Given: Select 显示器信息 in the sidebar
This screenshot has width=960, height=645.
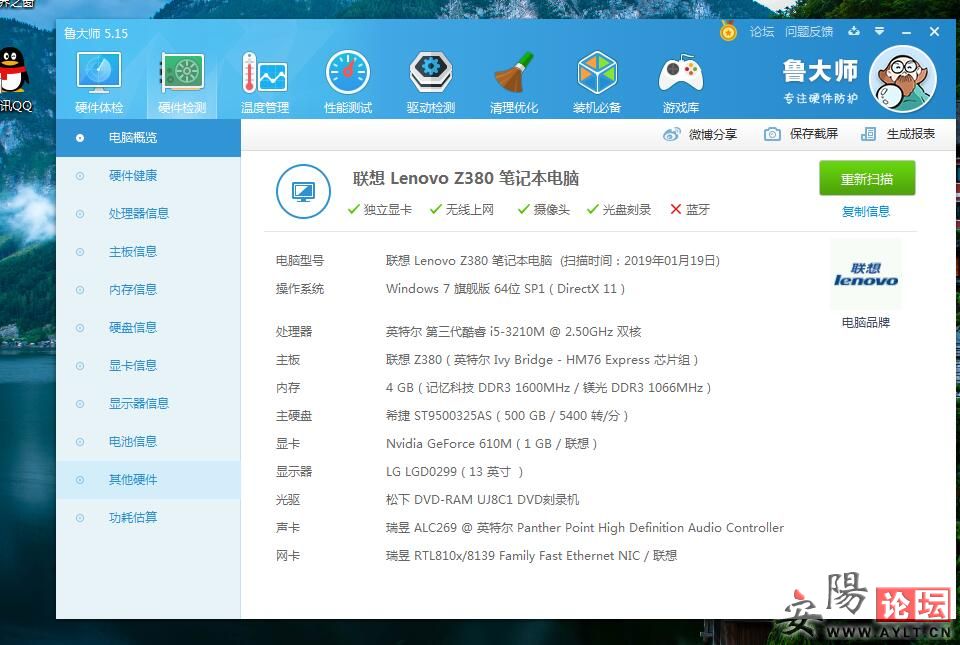Looking at the screenshot, I should click(x=148, y=403).
